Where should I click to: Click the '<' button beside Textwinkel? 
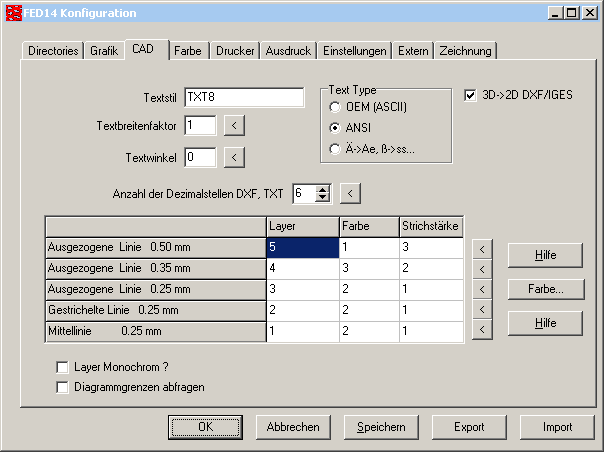tap(232, 157)
